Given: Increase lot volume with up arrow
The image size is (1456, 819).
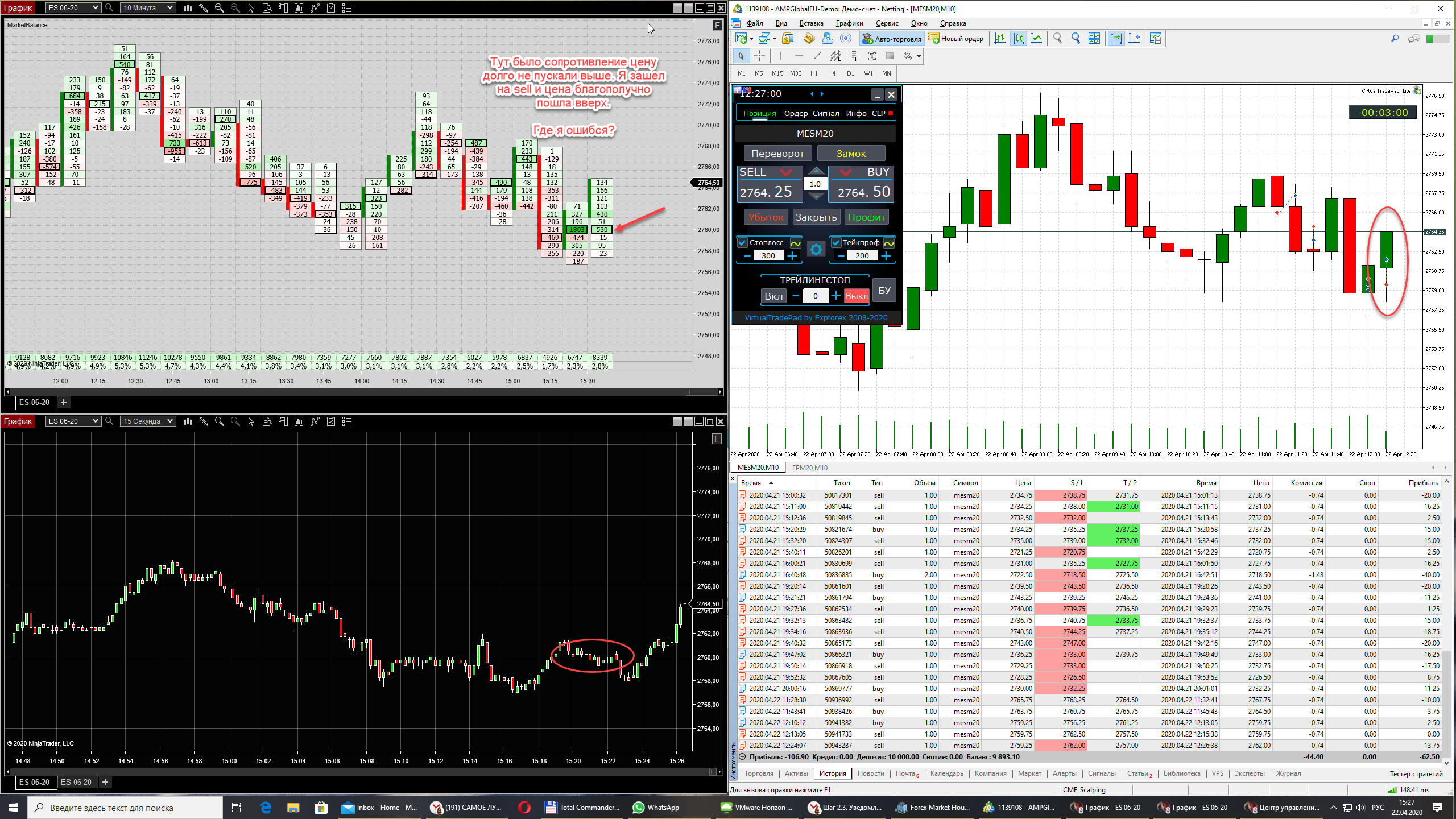Looking at the screenshot, I should click(x=816, y=171).
